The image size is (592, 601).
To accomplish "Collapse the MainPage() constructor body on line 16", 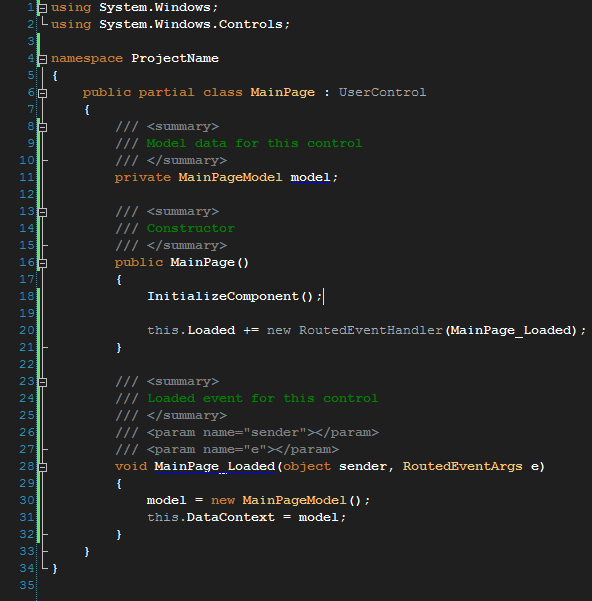I will [x=43, y=263].
